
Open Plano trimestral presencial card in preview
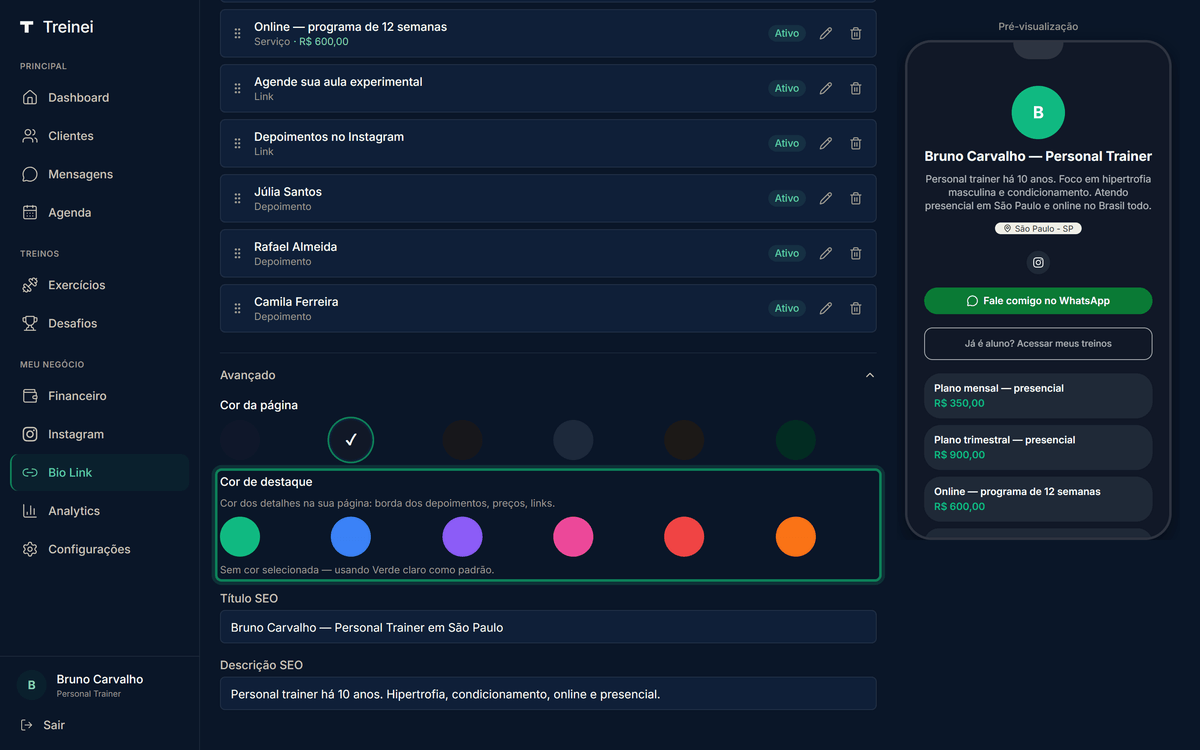[1038, 447]
